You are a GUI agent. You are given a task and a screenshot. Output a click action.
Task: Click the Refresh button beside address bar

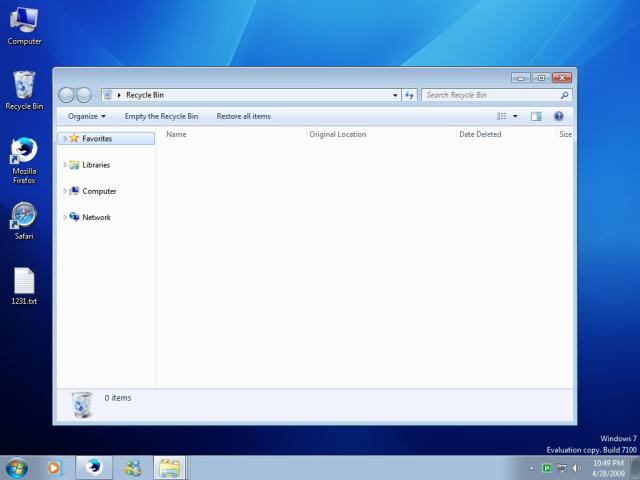[409, 95]
